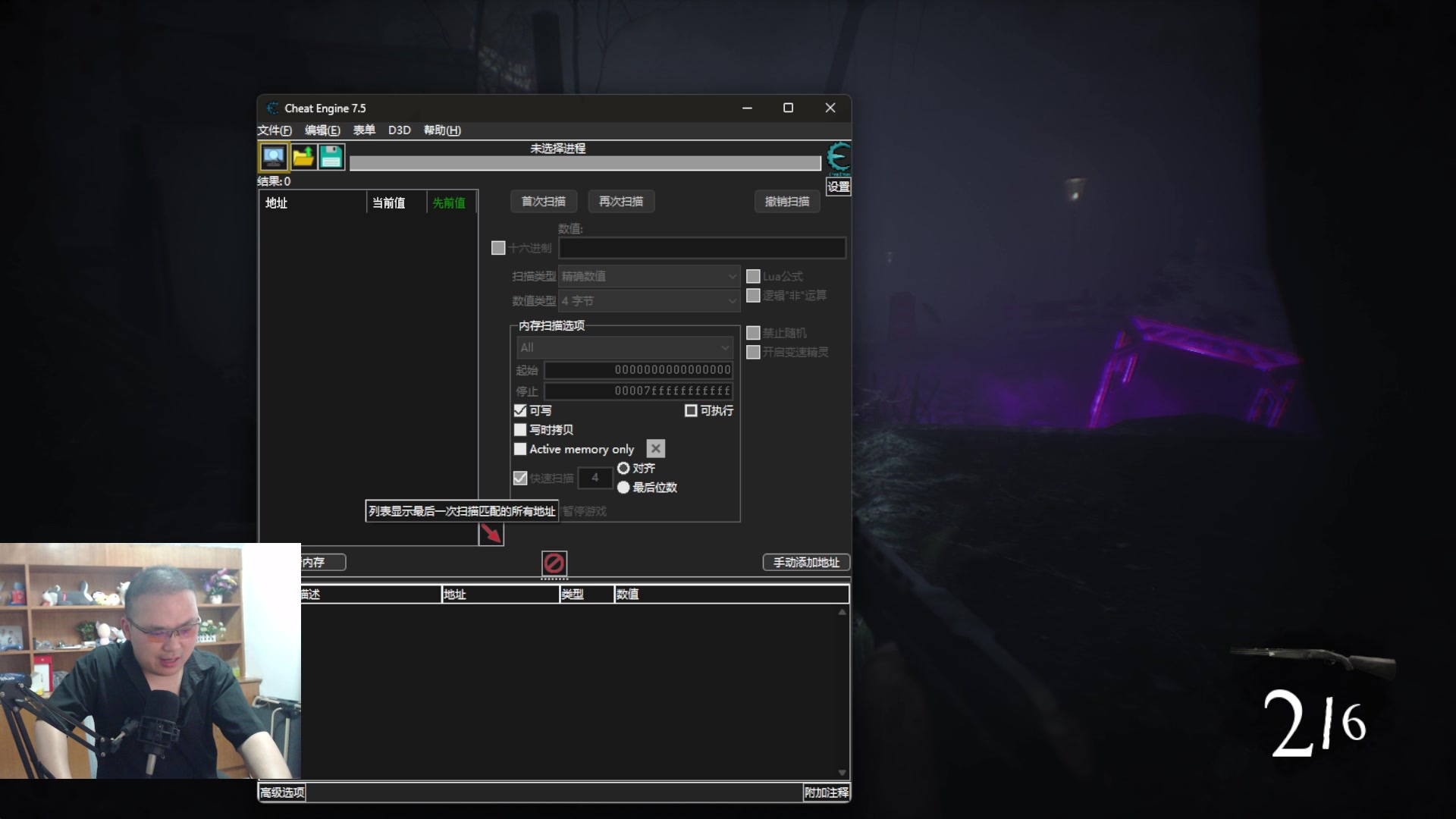Click the 再次扫描 button
Image resolution: width=1456 pixels, height=819 pixels.
pos(621,202)
